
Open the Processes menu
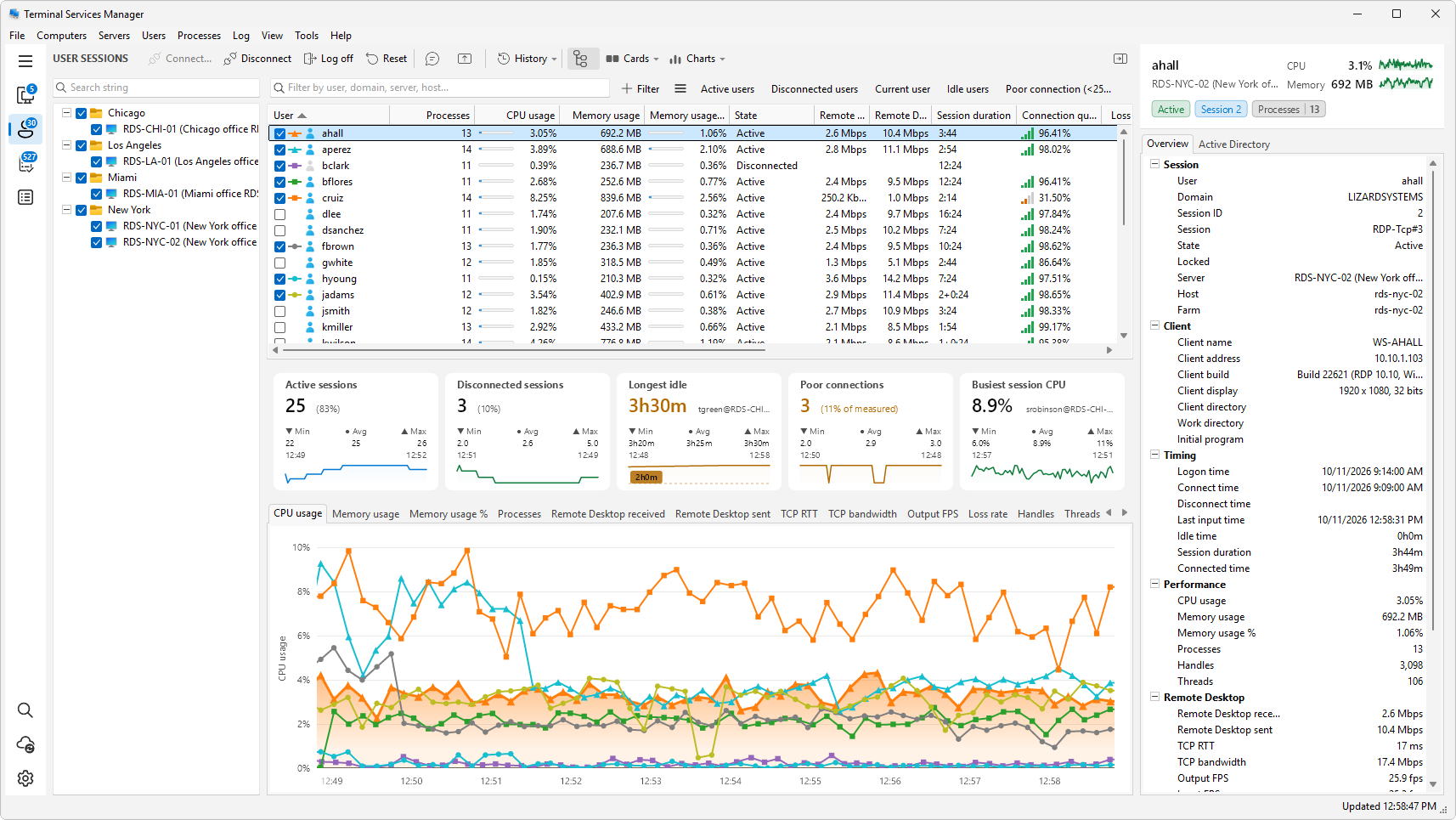pyautogui.click(x=199, y=36)
